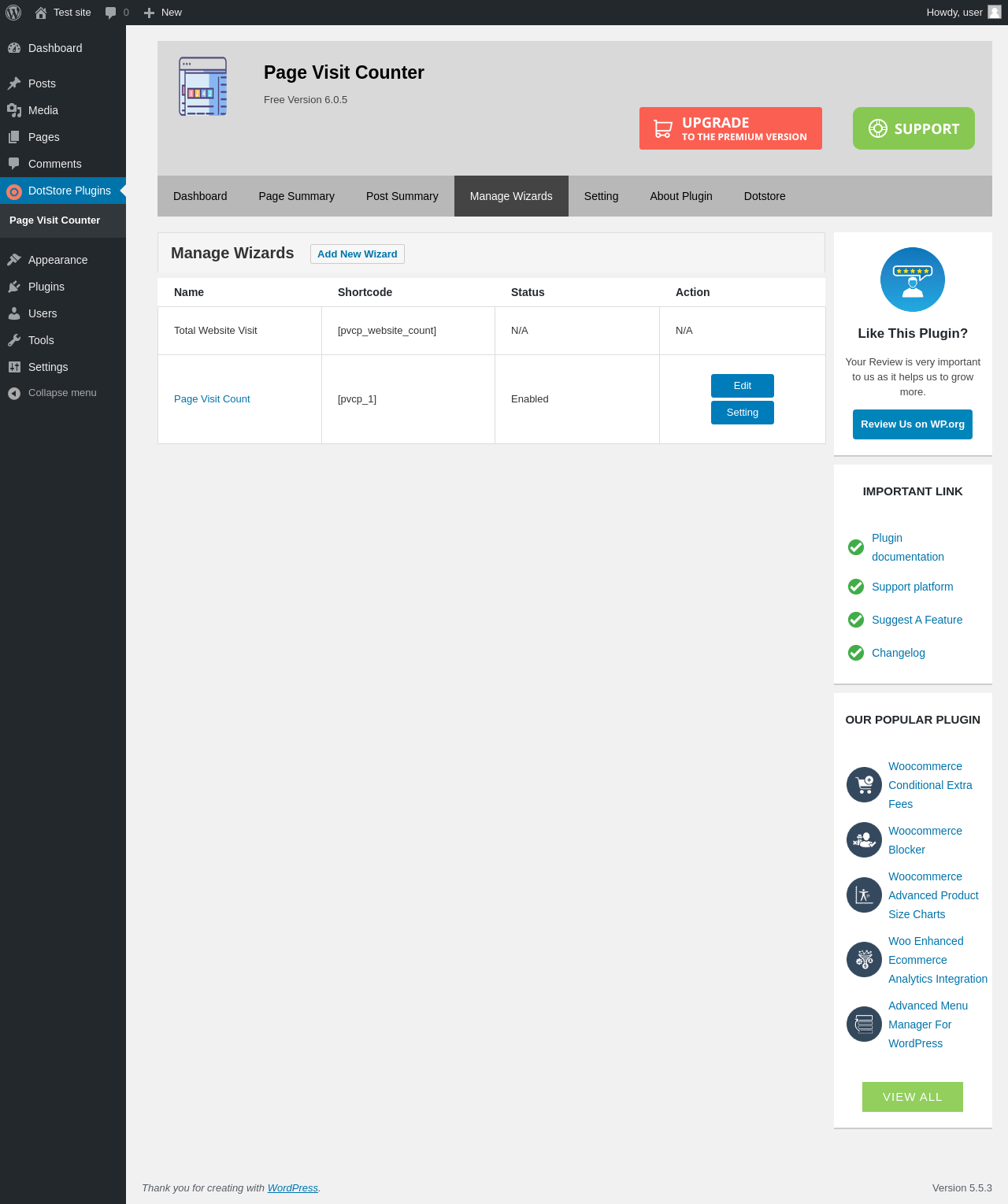This screenshot has width=1008, height=1204.
Task: Click the Test site home icon
Action: [41, 13]
